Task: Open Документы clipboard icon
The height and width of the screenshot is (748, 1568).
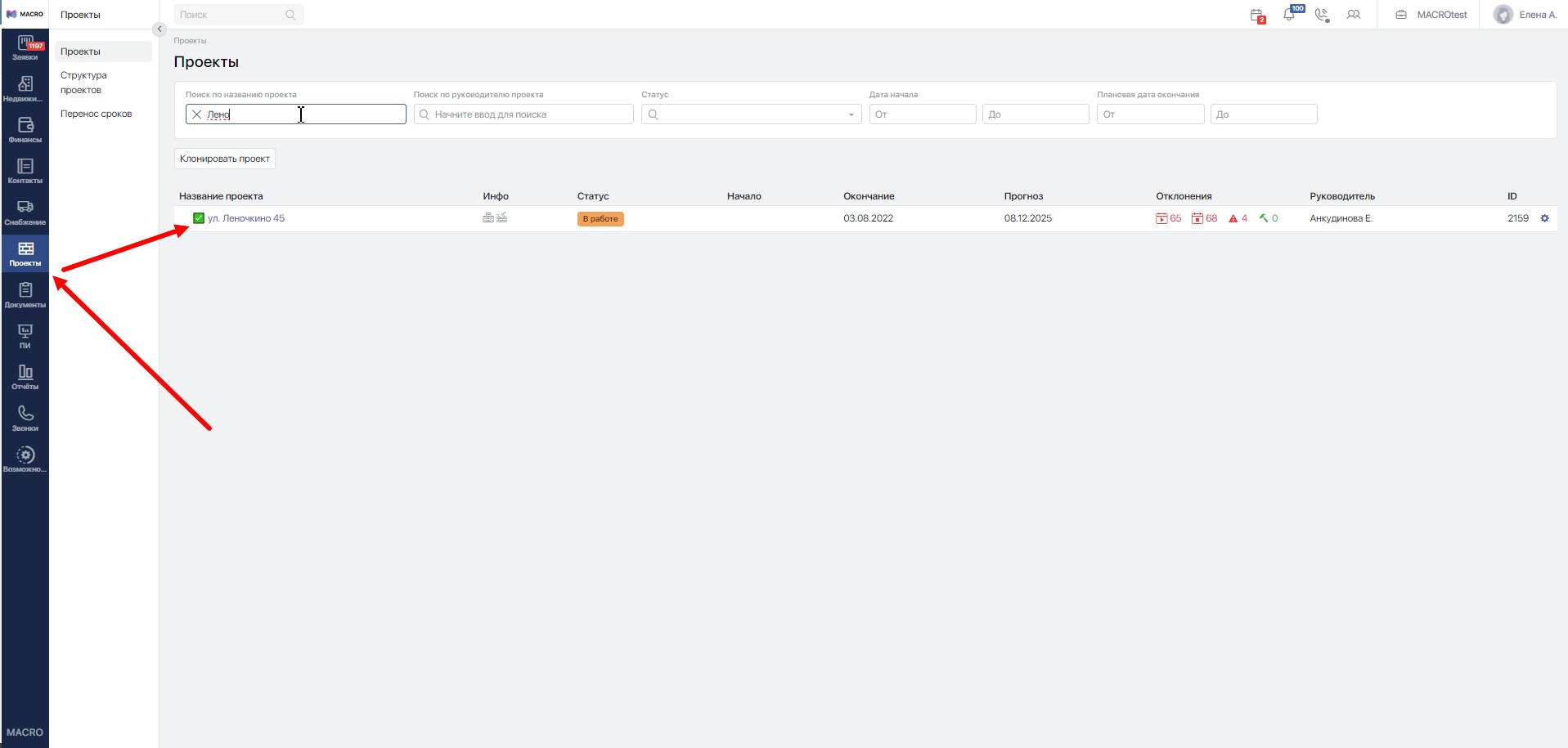Action: pyautogui.click(x=25, y=294)
